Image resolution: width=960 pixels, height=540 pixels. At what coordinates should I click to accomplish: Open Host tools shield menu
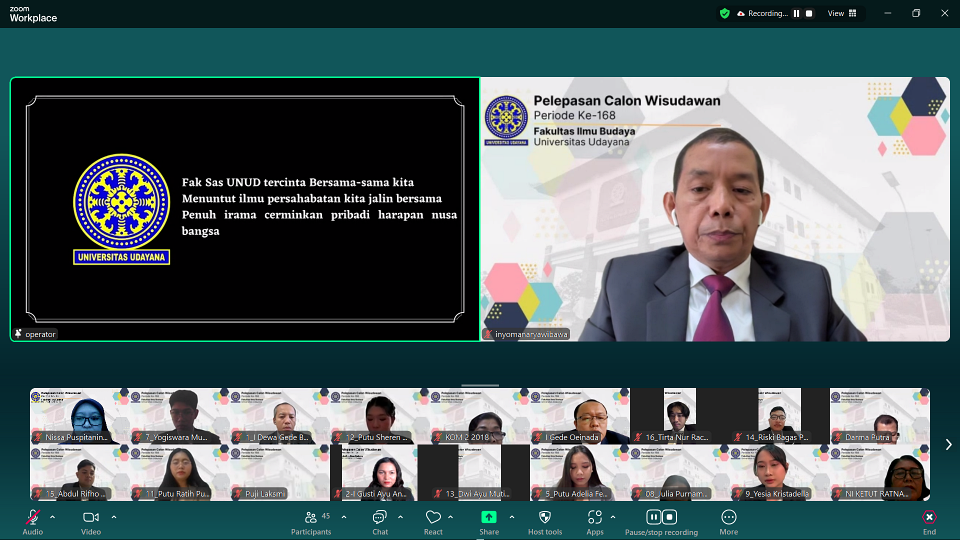click(x=545, y=522)
